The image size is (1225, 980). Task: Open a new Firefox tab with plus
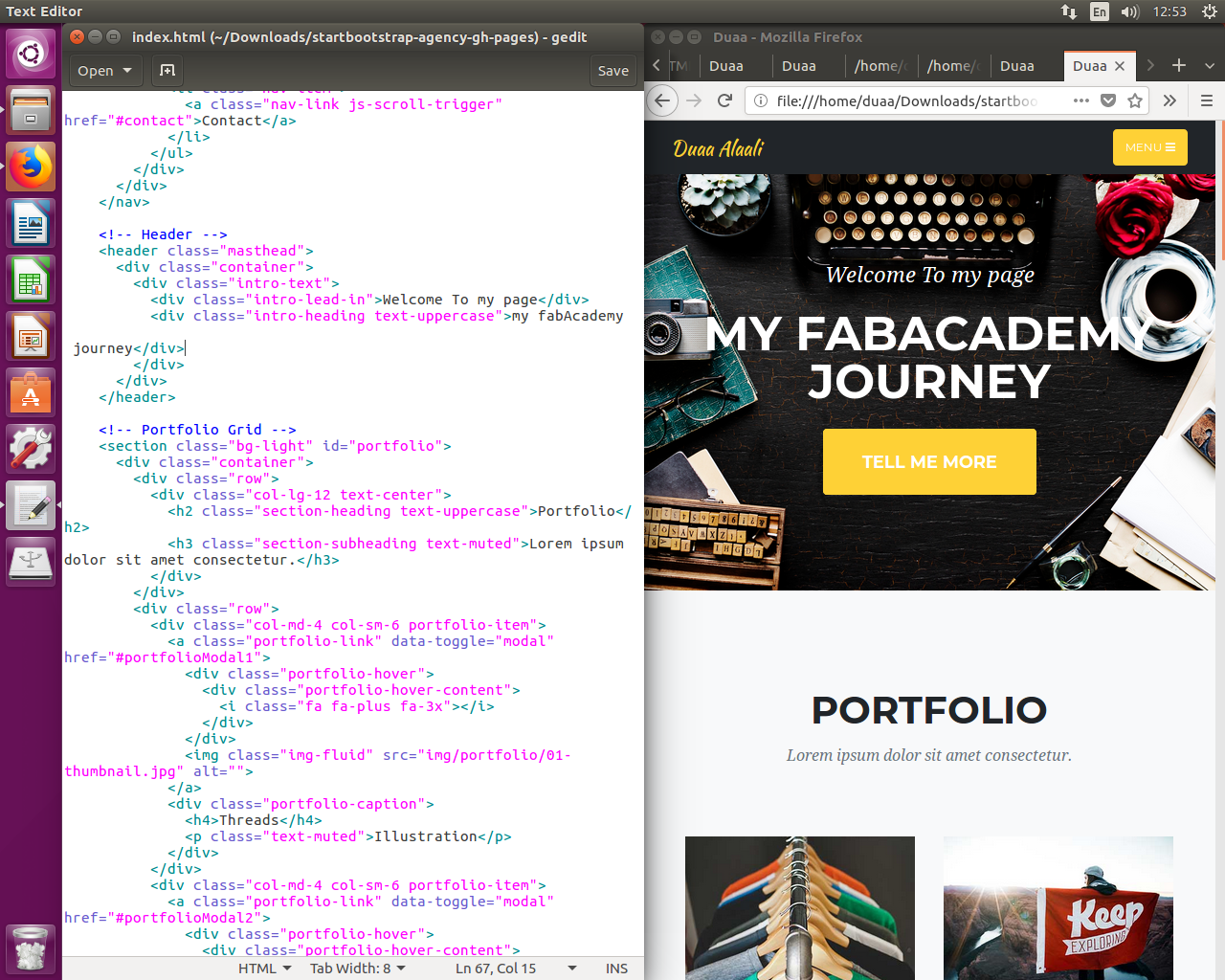1179,65
